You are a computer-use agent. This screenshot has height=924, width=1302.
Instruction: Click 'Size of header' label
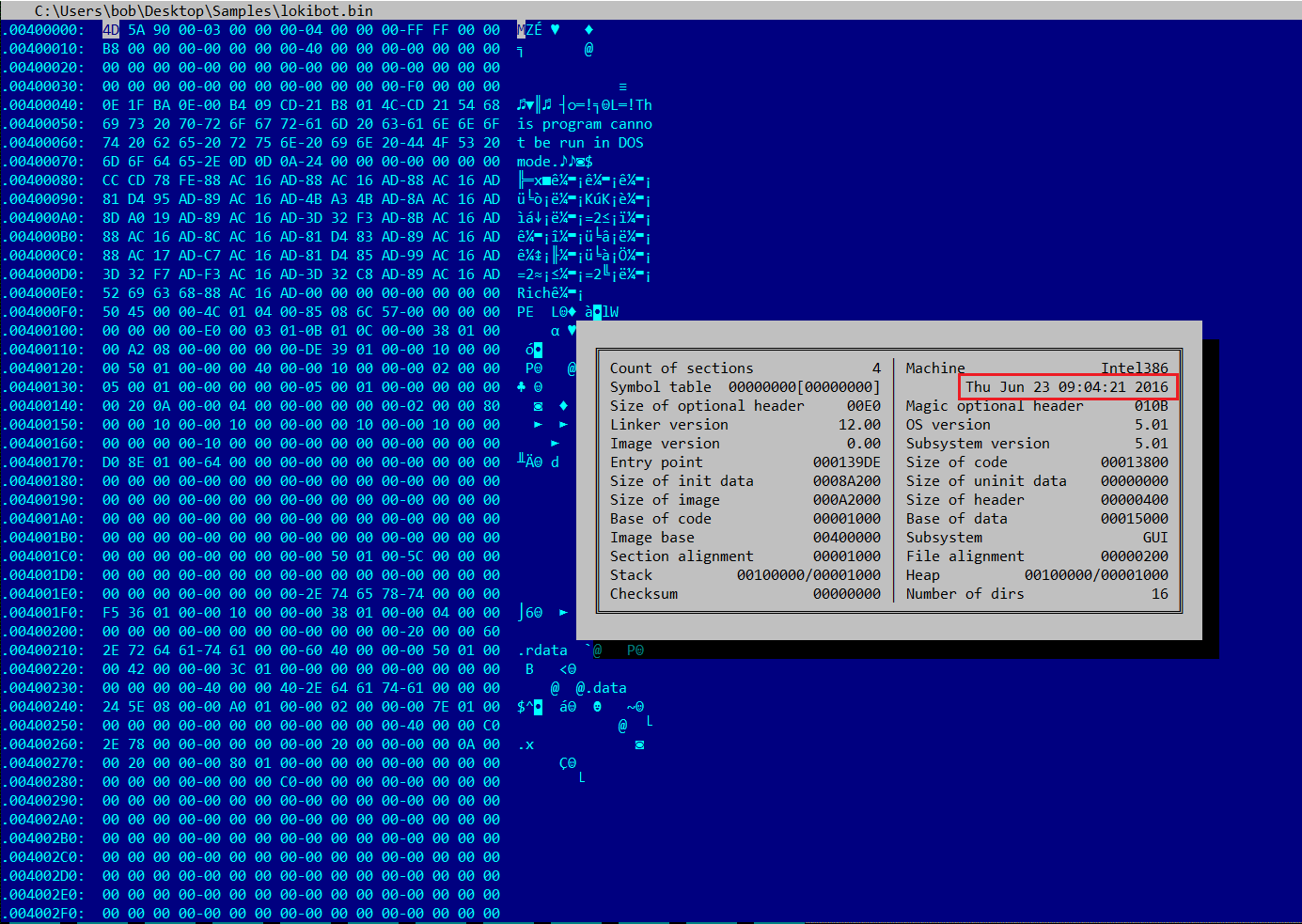click(x=965, y=500)
